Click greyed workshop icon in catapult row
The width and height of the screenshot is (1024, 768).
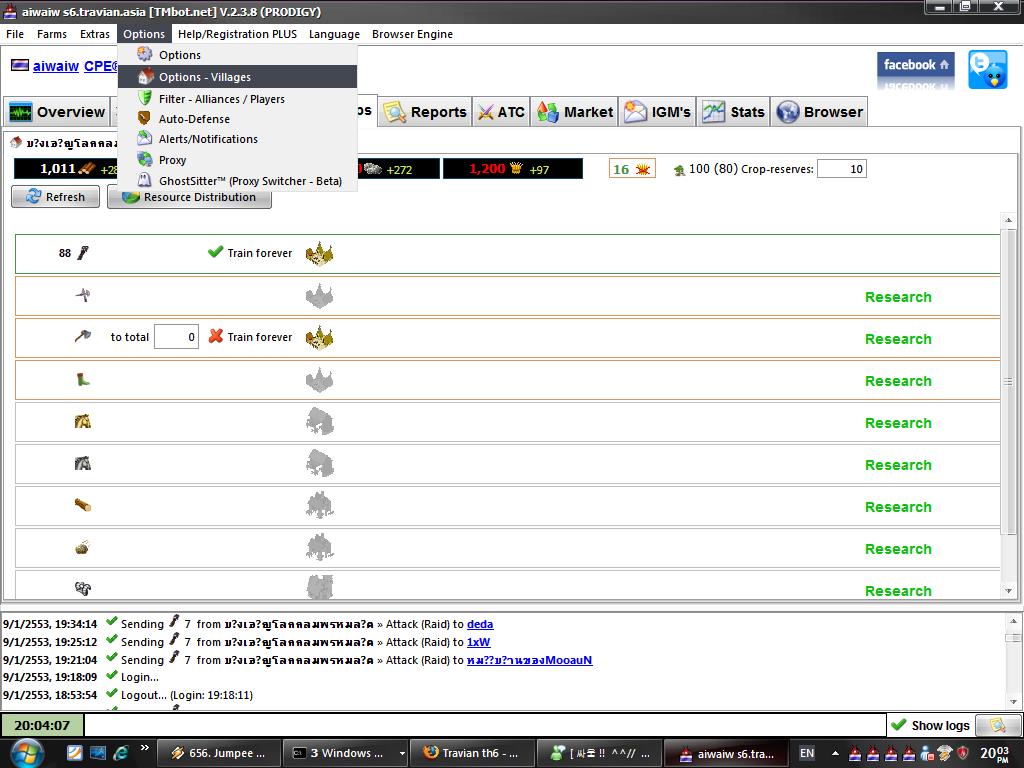point(319,547)
